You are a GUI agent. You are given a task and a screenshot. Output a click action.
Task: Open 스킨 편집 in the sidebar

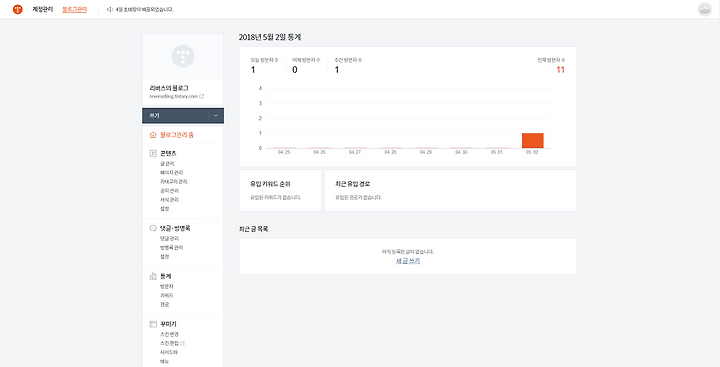click(169, 343)
